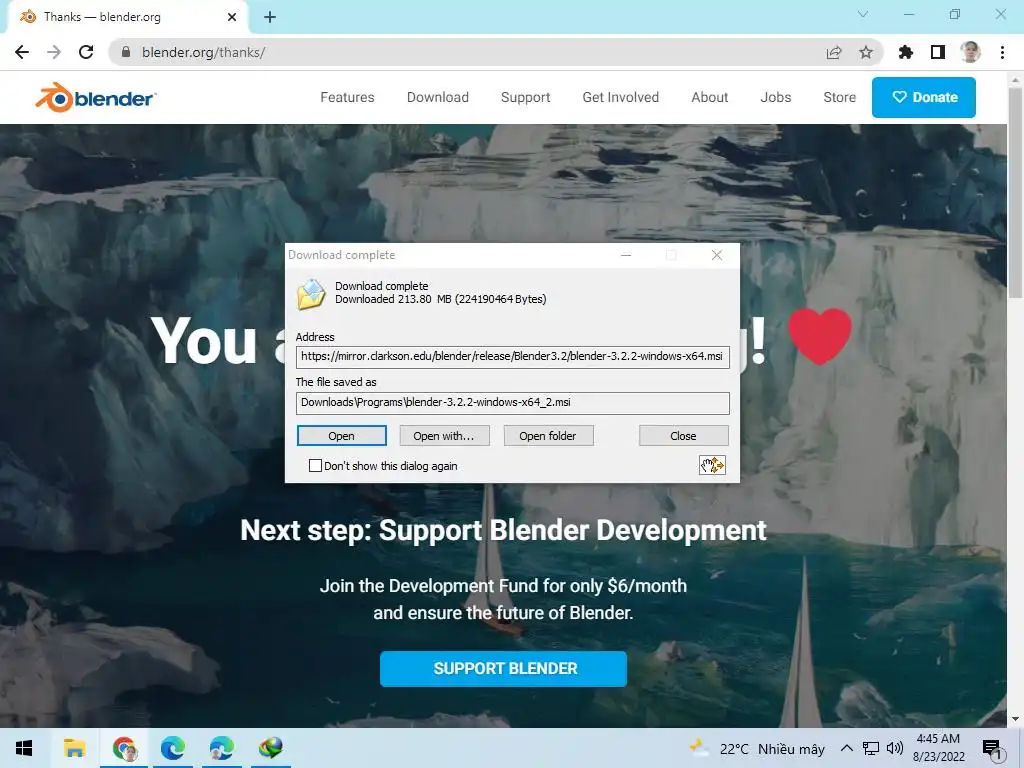Open the Get Involved menu item
The height and width of the screenshot is (768, 1024).
620,97
